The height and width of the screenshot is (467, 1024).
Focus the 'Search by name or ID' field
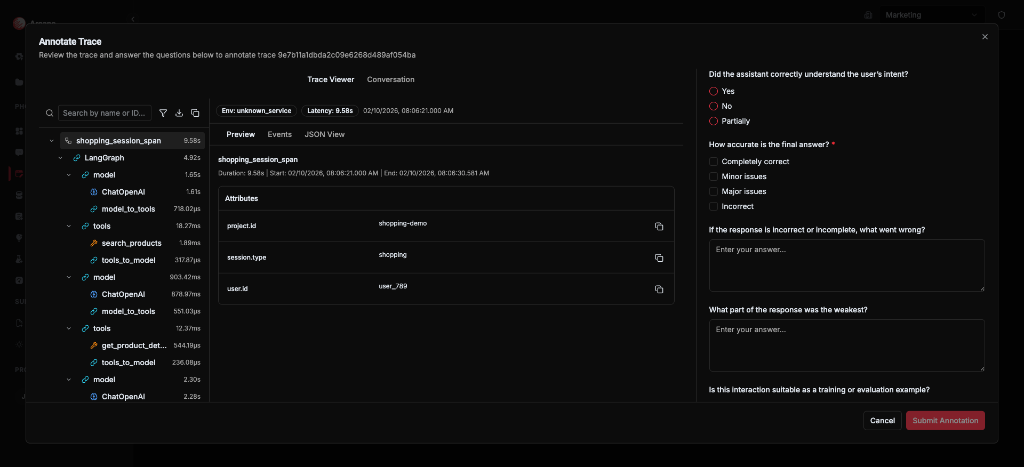(x=105, y=113)
